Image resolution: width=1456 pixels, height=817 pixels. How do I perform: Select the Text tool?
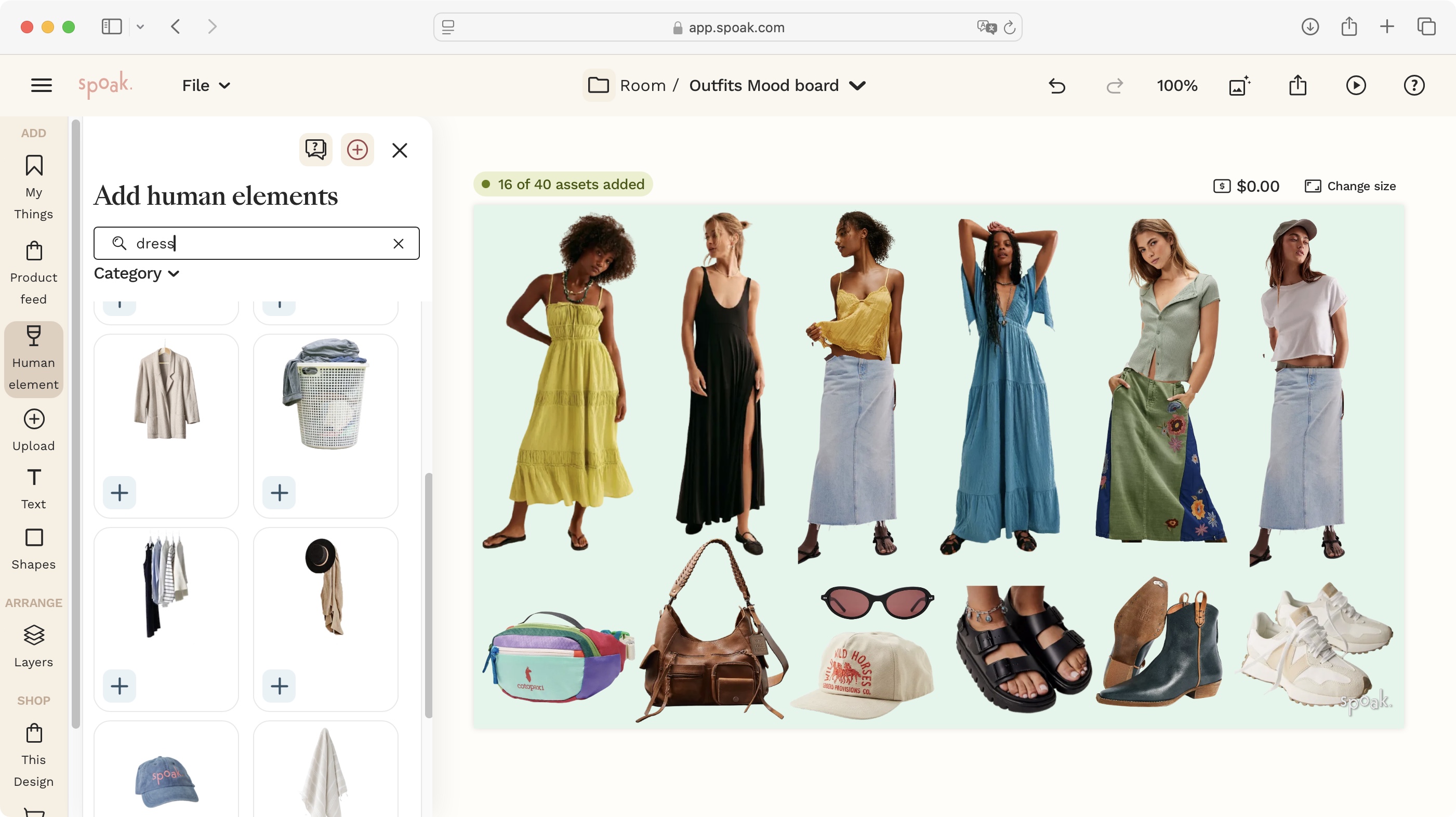33,489
